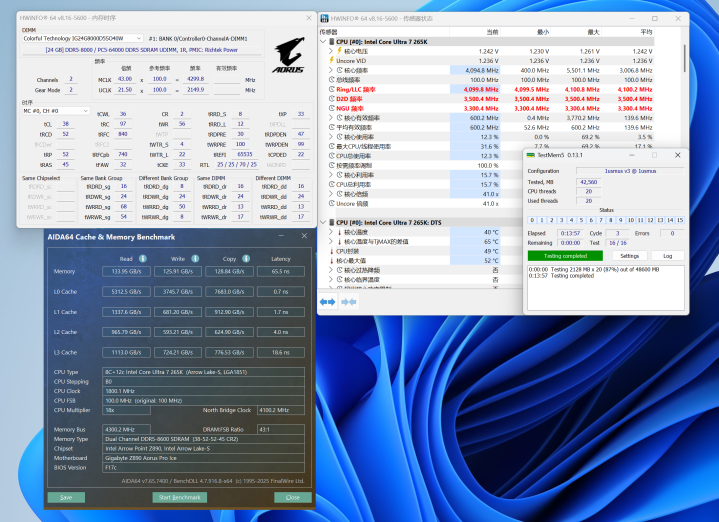Expand the 核心有效频率 sensor row
719x522 pixels.
click(331, 118)
